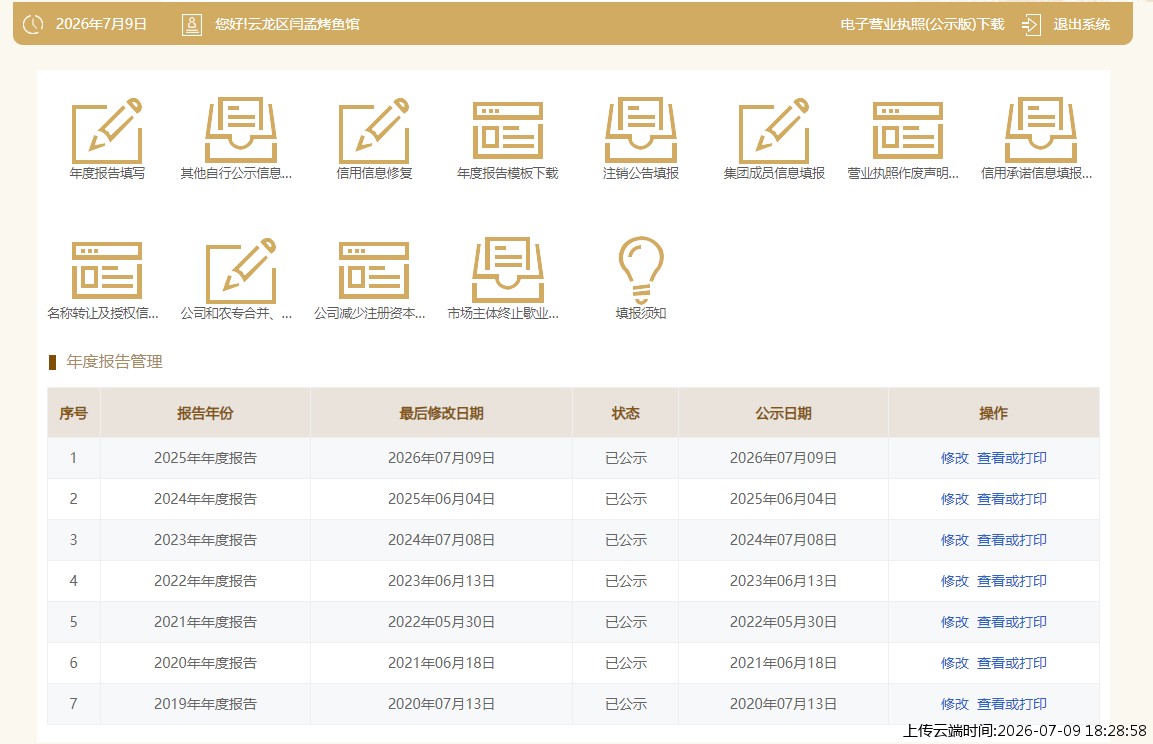Open the 营业执照作废声明 icon
The width and height of the screenshot is (1153, 744).
click(907, 131)
